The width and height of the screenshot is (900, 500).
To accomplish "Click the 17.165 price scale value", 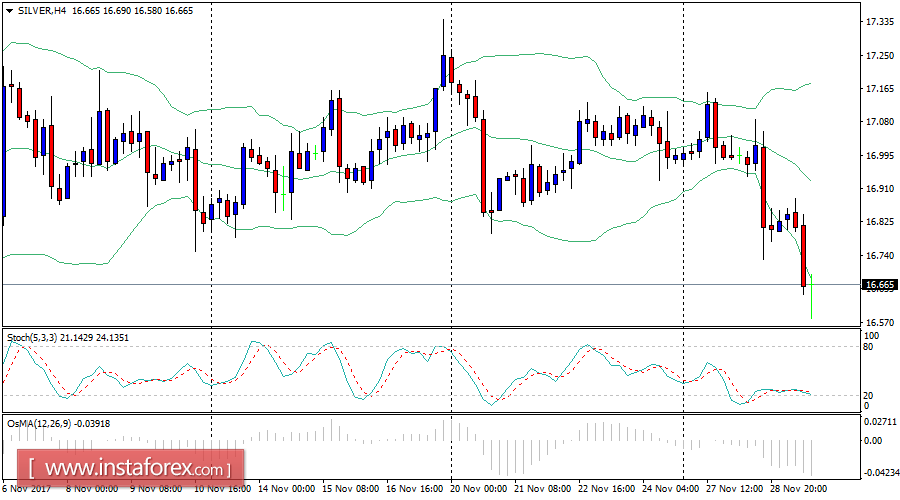I will (x=880, y=88).
